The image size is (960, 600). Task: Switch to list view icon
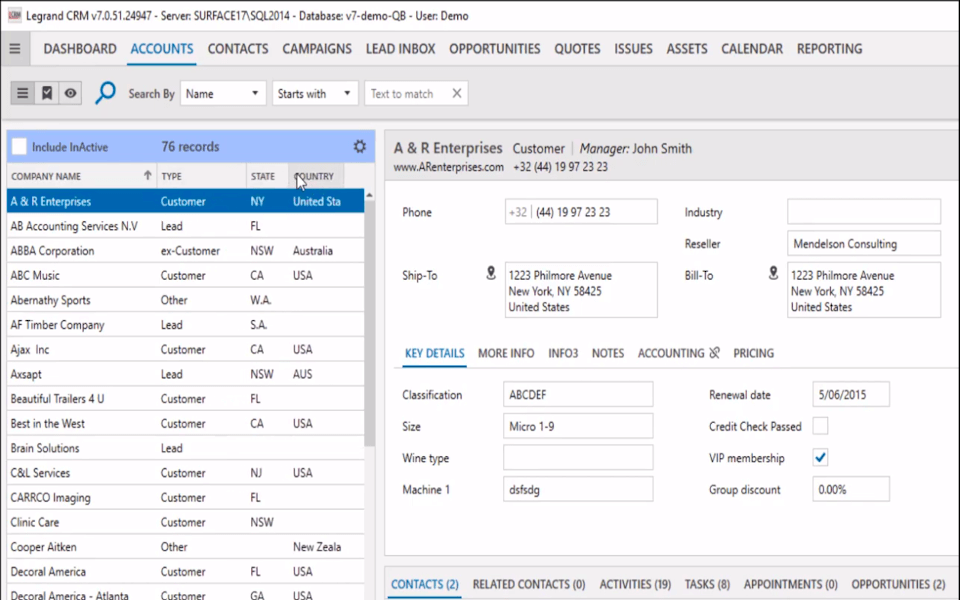(x=23, y=94)
